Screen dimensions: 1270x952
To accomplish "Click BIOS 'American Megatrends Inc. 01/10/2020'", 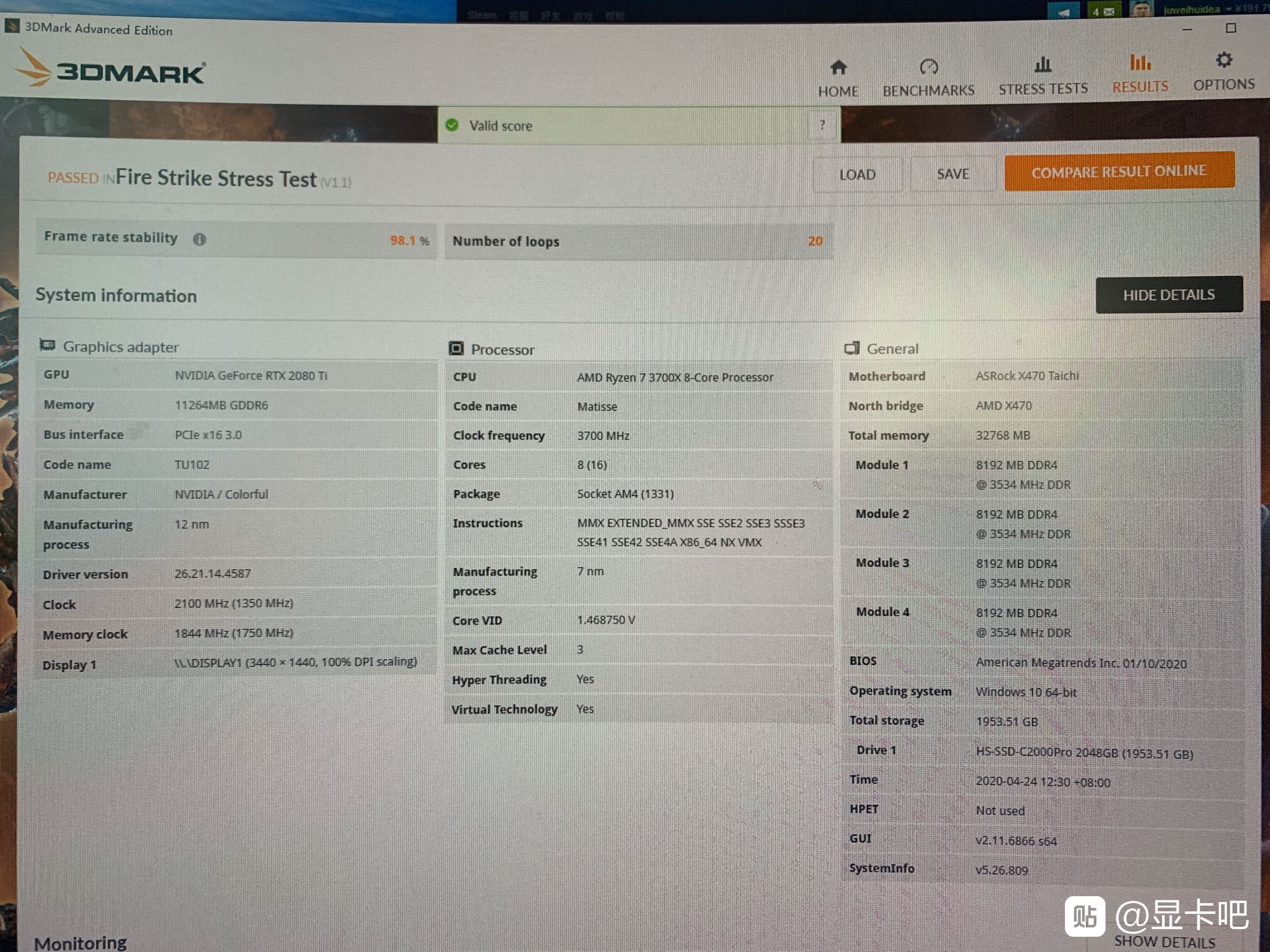I will [x=1081, y=663].
